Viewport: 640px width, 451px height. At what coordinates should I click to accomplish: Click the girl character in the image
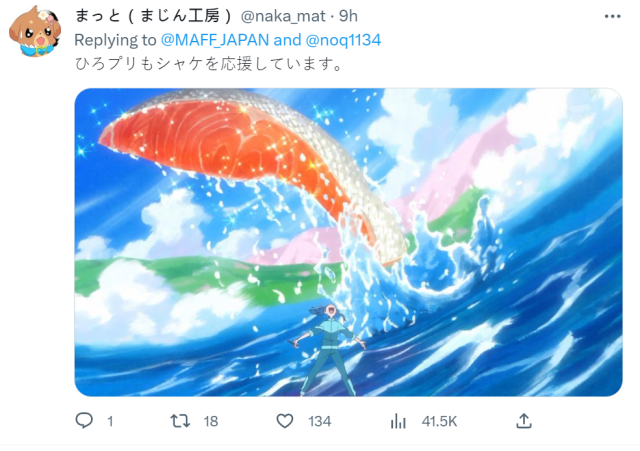pyautogui.click(x=329, y=350)
